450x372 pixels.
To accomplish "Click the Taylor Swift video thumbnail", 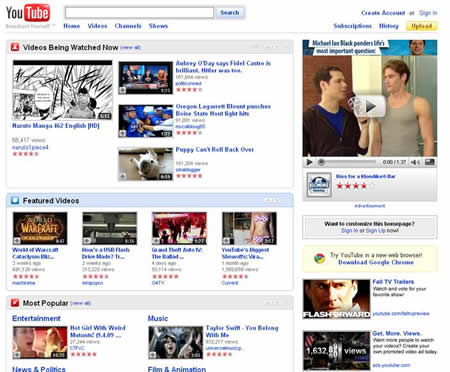I will [x=176, y=342].
